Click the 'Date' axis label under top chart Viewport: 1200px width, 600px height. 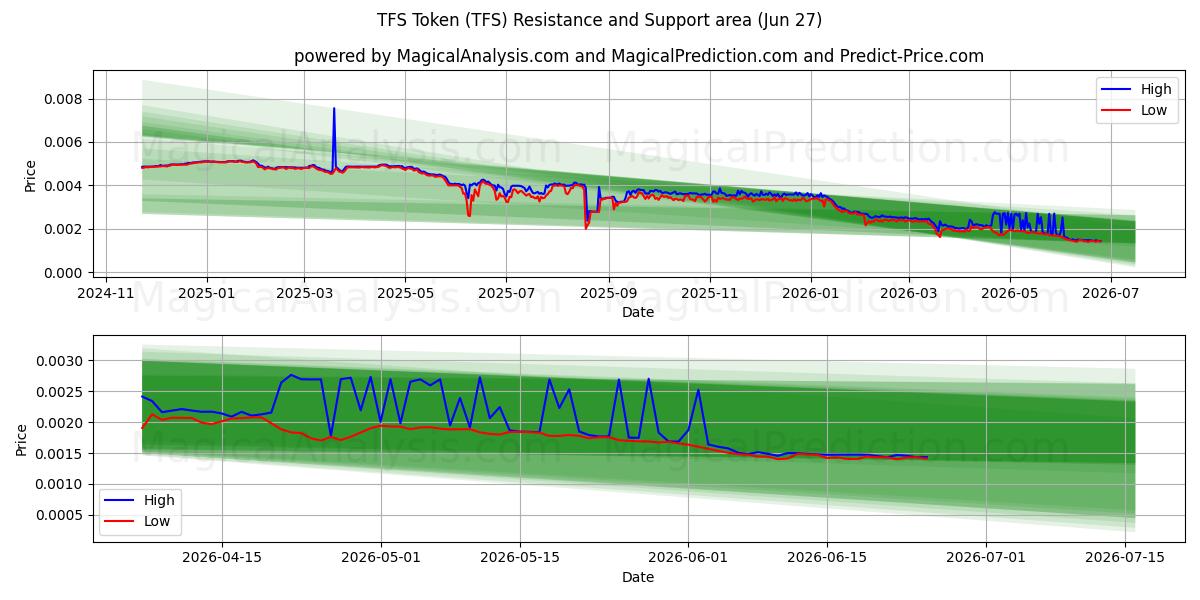638,312
